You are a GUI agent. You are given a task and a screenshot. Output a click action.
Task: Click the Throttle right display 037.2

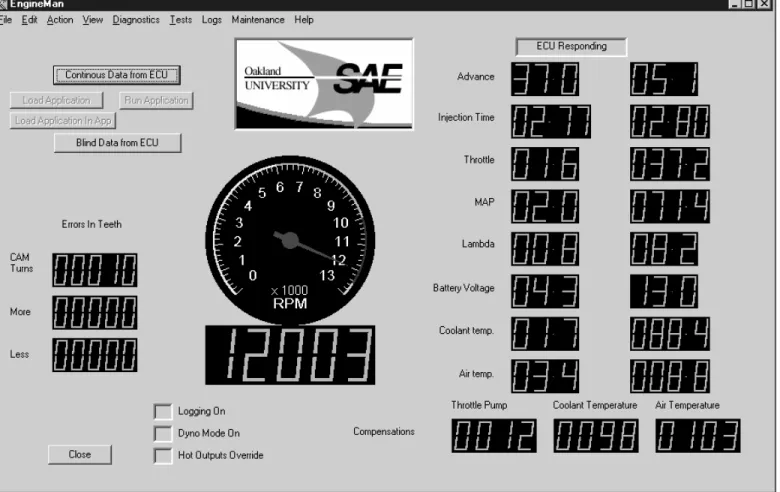670,164
